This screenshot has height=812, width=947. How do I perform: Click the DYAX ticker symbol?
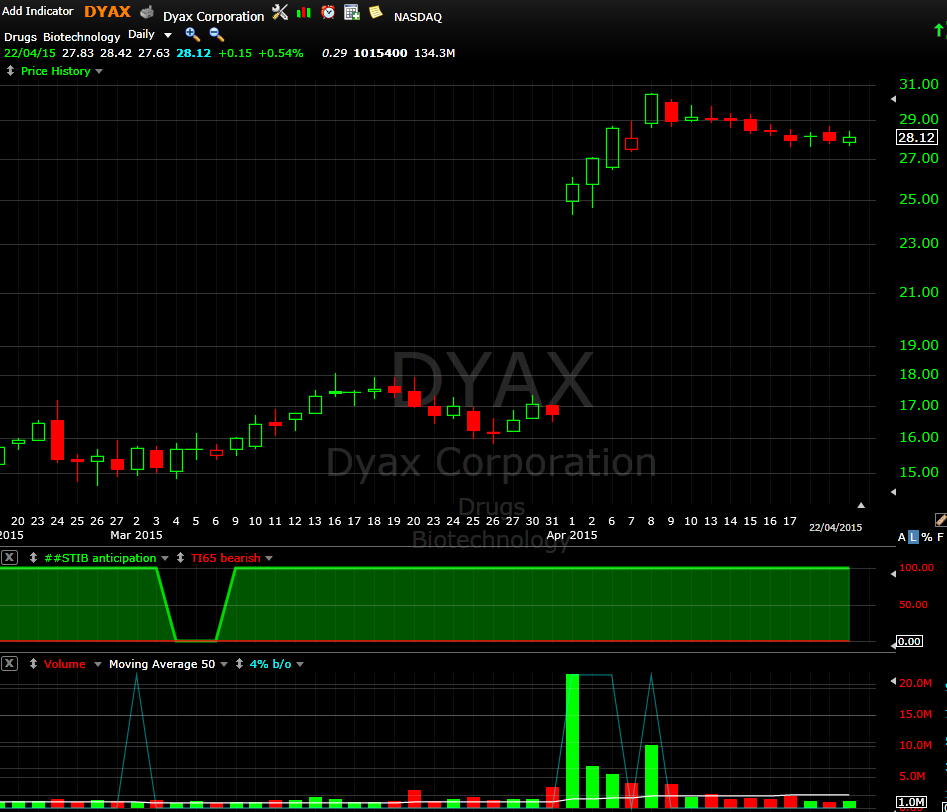pyautogui.click(x=108, y=11)
